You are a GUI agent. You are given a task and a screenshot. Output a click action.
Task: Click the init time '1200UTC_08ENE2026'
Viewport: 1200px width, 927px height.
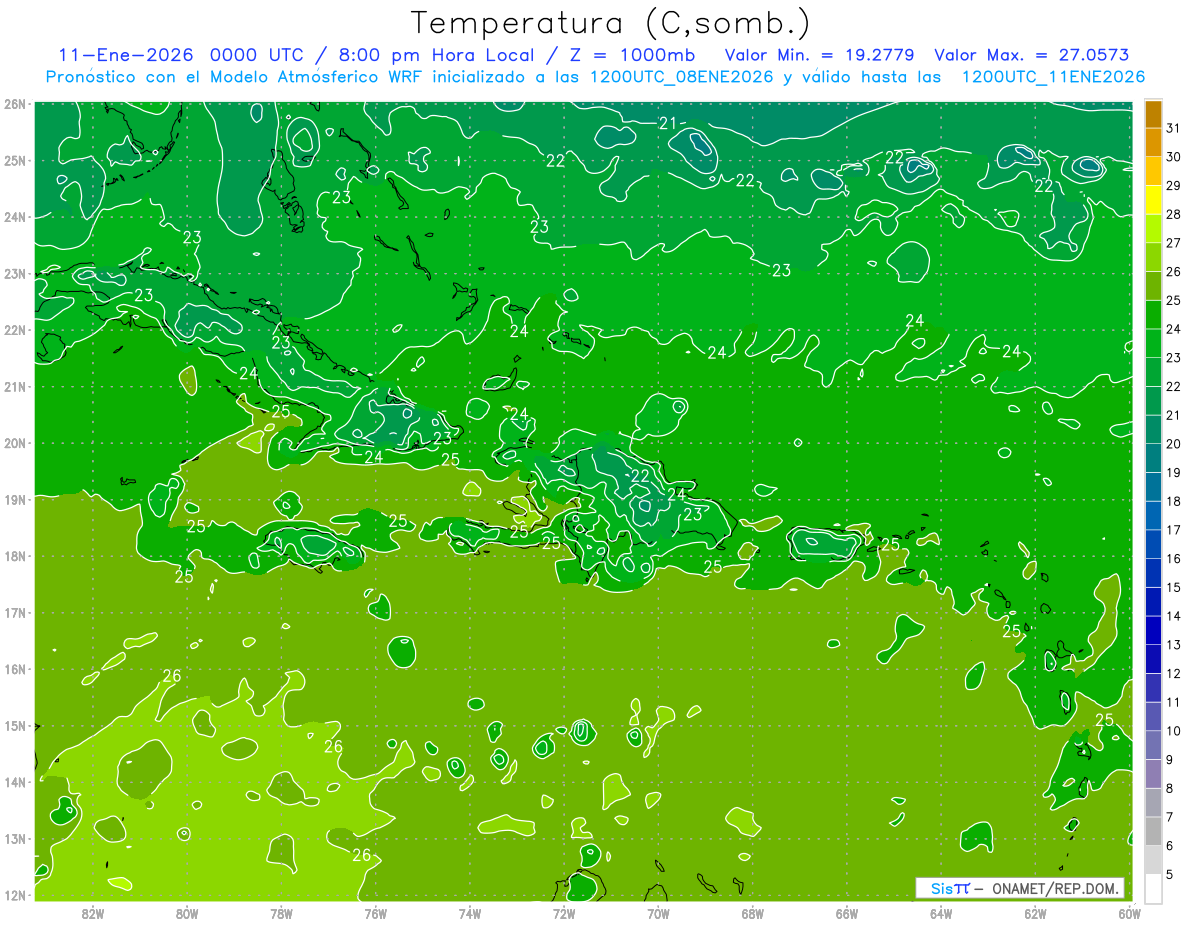coord(682,77)
